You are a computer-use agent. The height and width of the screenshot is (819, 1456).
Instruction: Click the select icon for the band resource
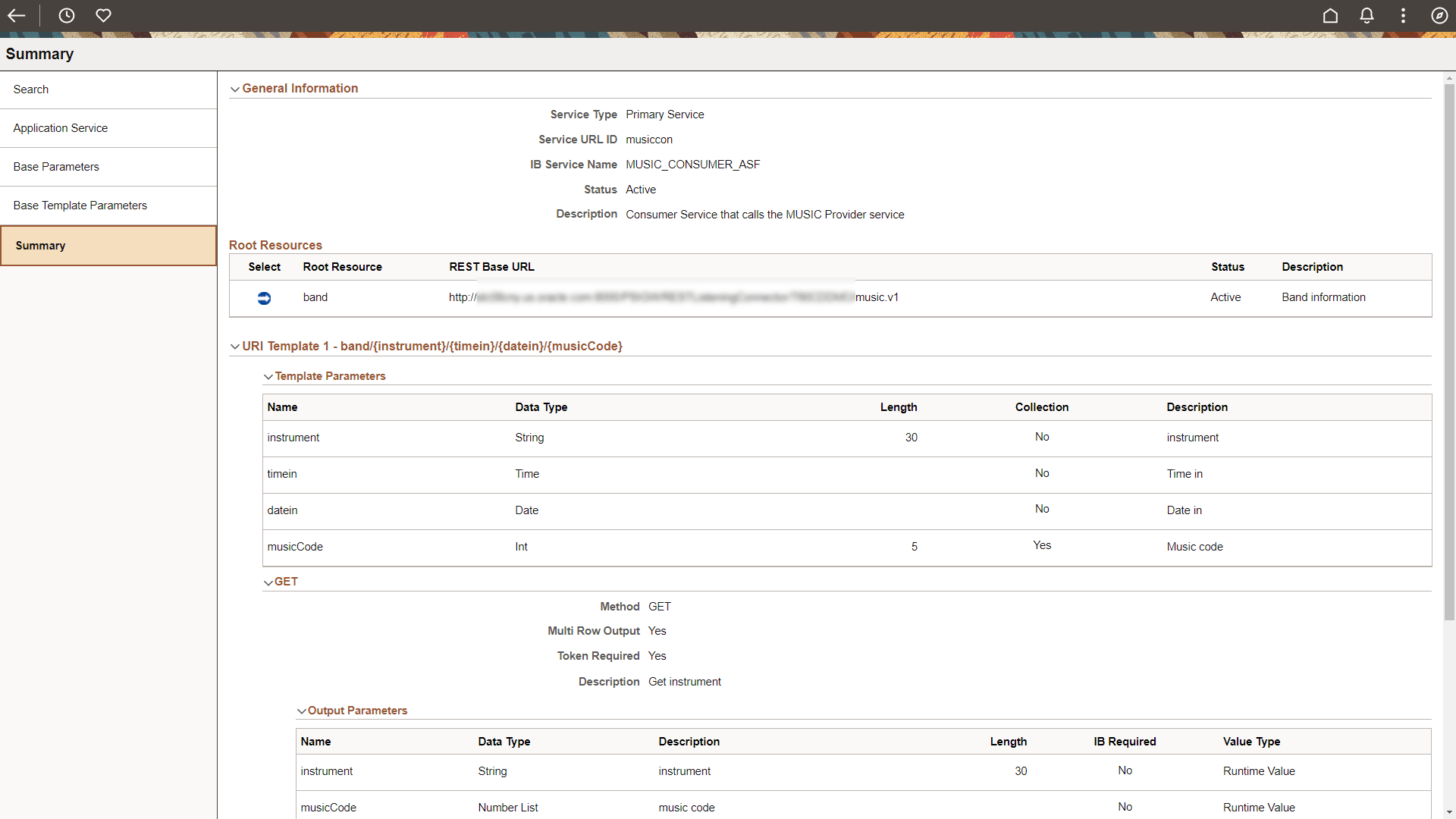(x=264, y=298)
